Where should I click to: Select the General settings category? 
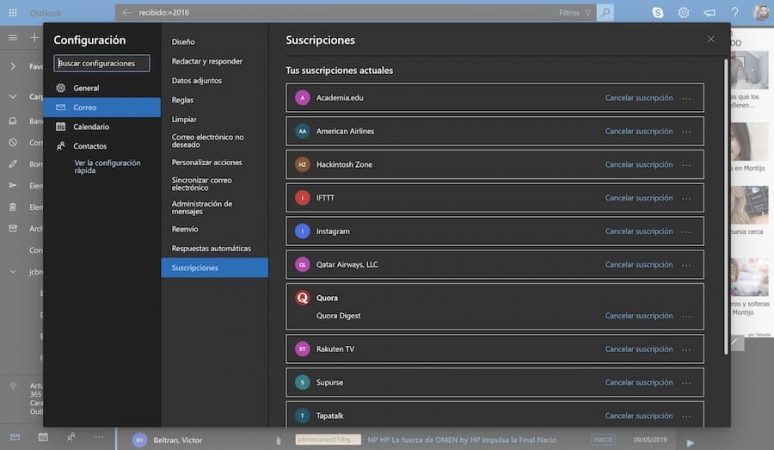(86, 88)
